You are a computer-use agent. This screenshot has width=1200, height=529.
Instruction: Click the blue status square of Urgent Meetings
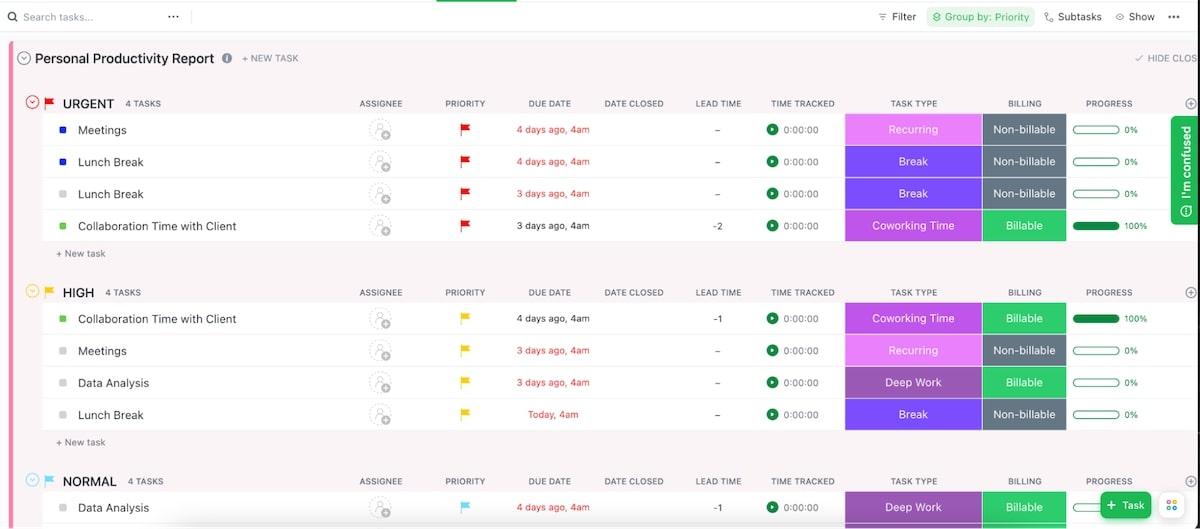point(63,130)
